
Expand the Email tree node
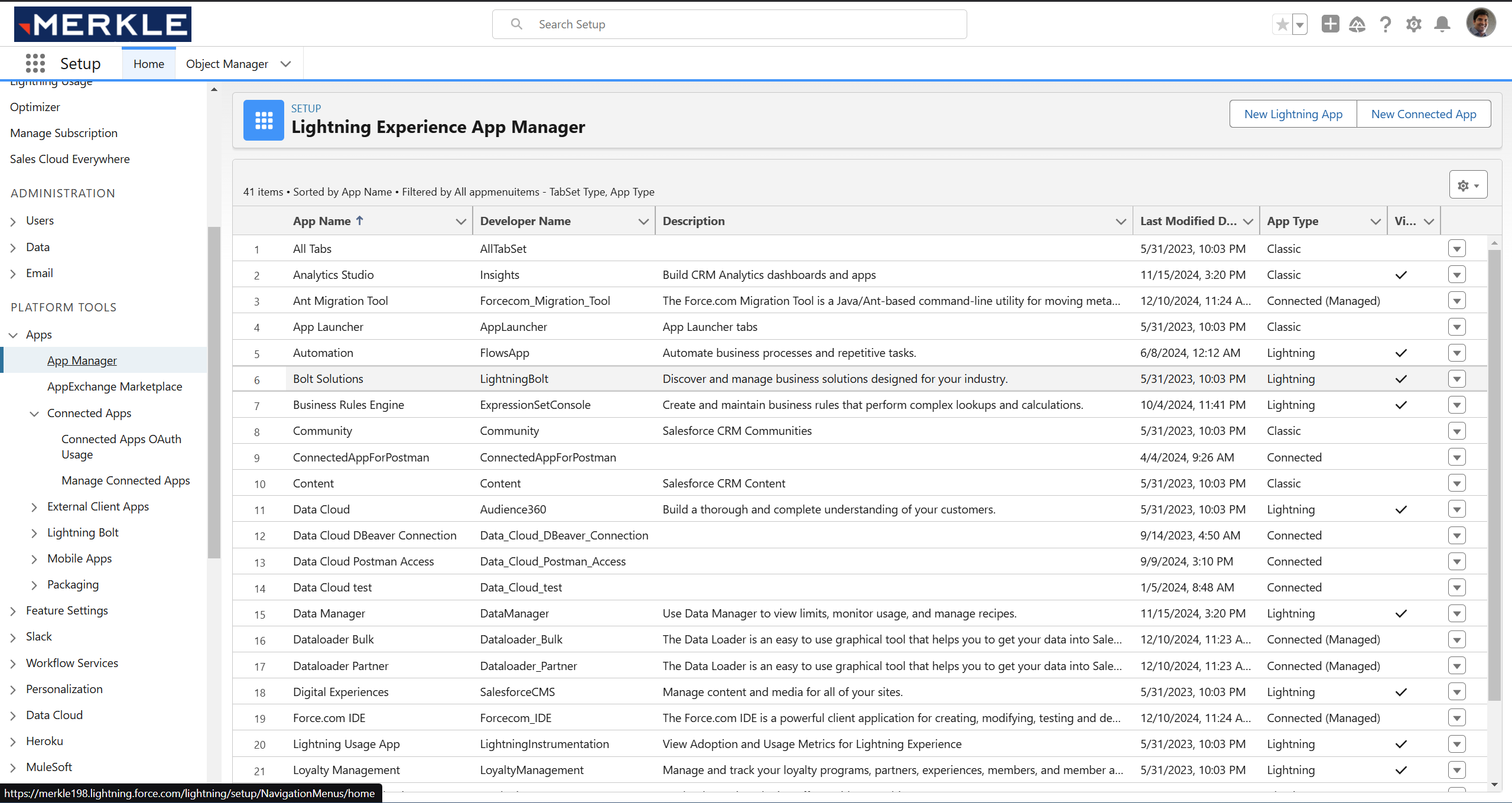pyautogui.click(x=13, y=274)
